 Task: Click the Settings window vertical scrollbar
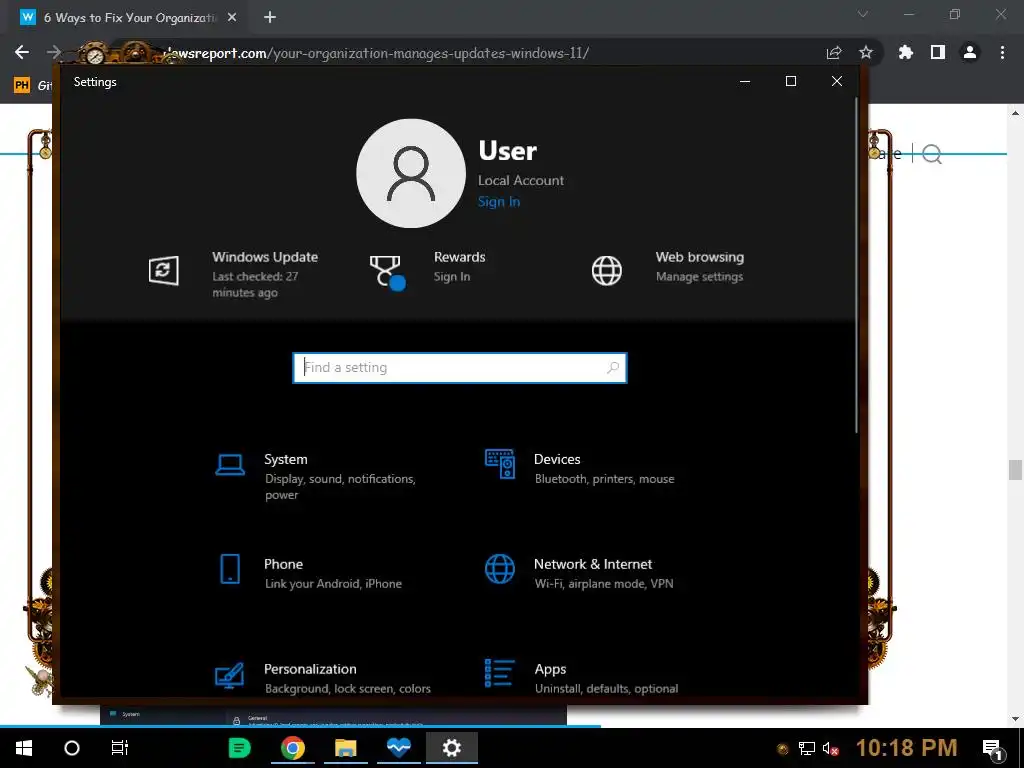tap(856, 264)
